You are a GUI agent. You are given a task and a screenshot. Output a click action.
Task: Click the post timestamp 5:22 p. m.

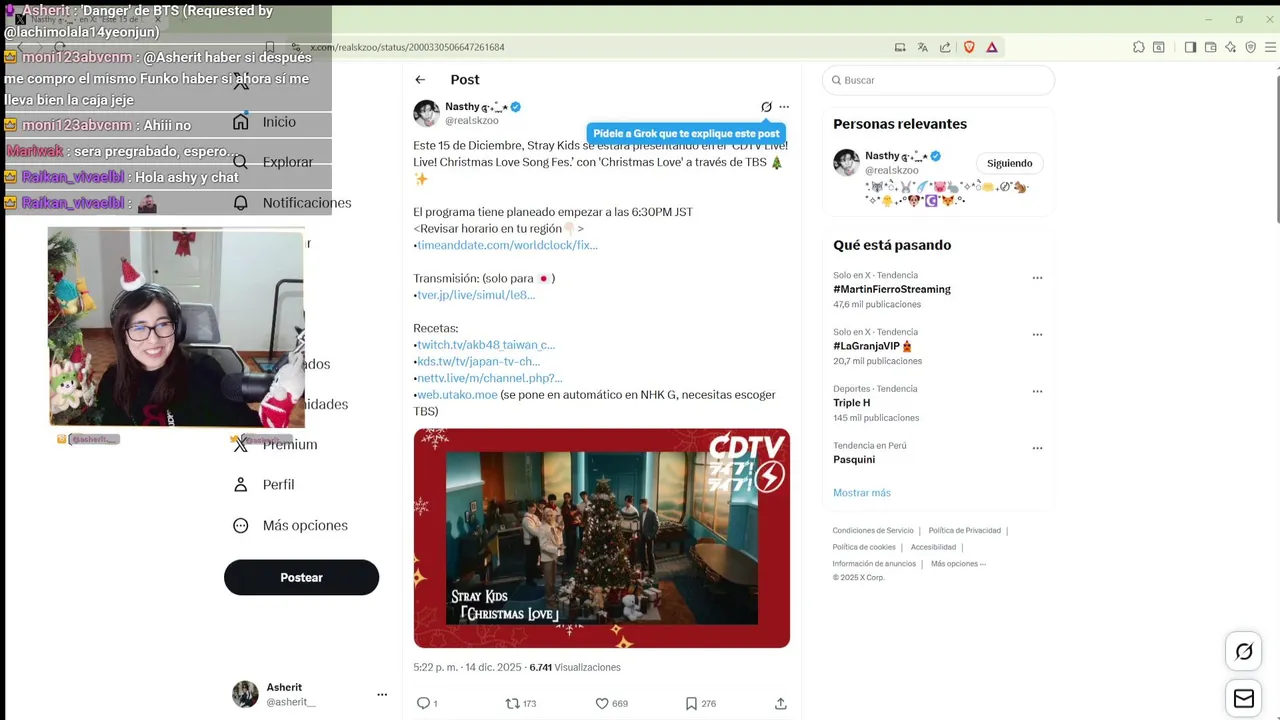click(x=467, y=668)
